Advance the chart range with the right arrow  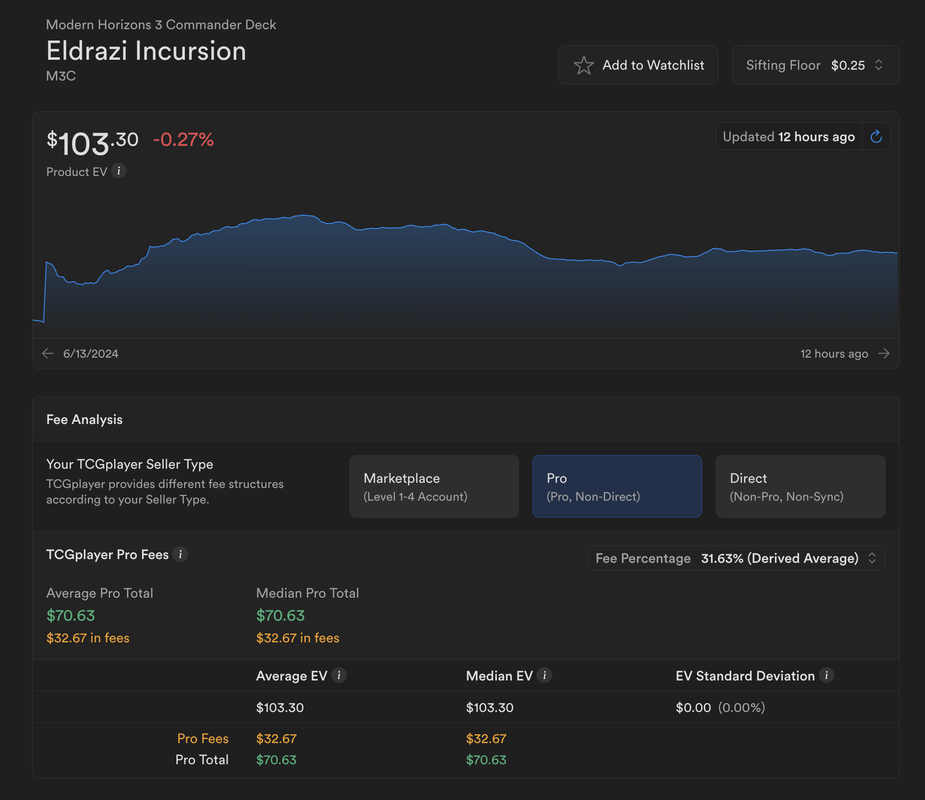(x=884, y=353)
